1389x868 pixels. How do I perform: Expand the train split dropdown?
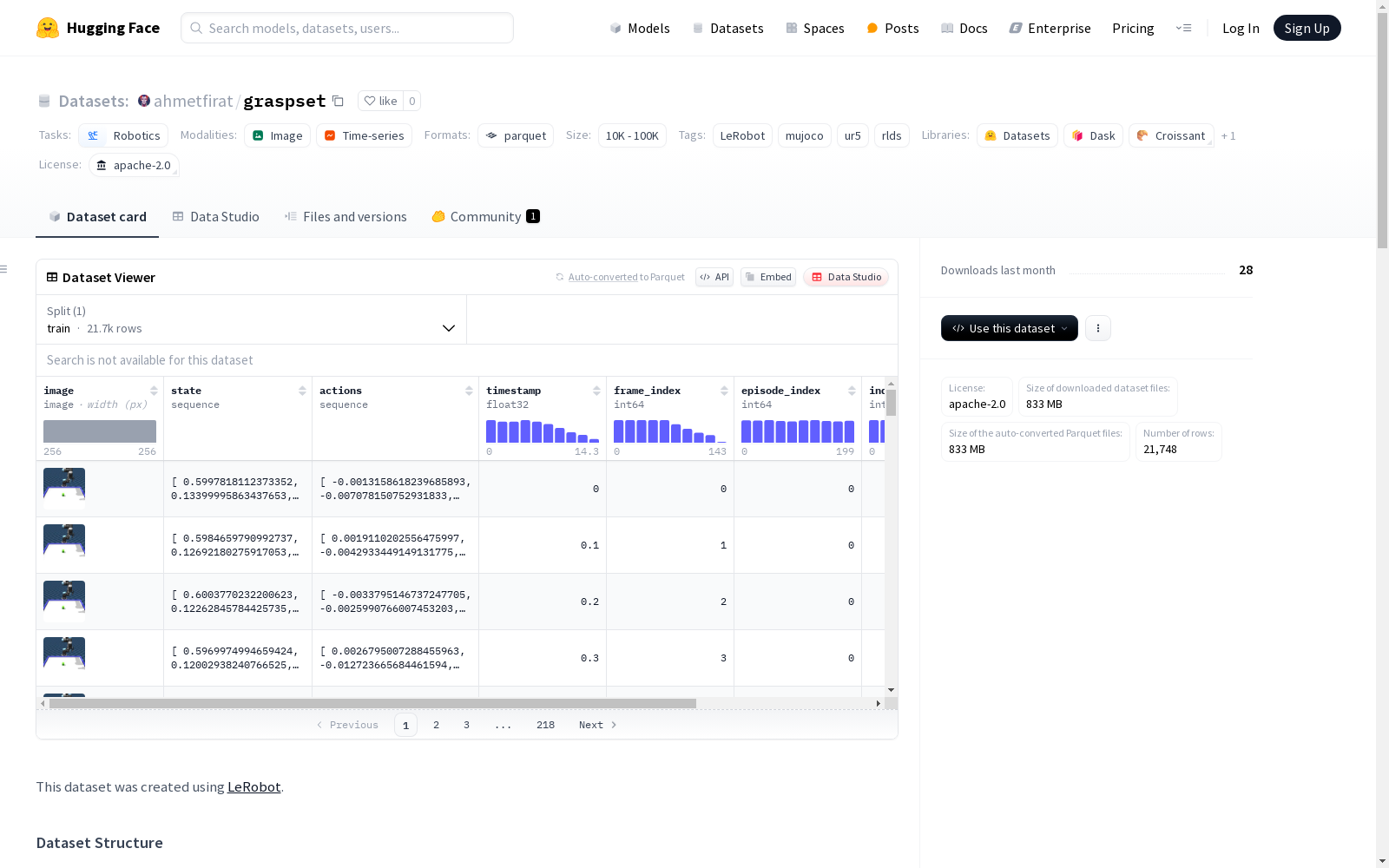point(251,319)
